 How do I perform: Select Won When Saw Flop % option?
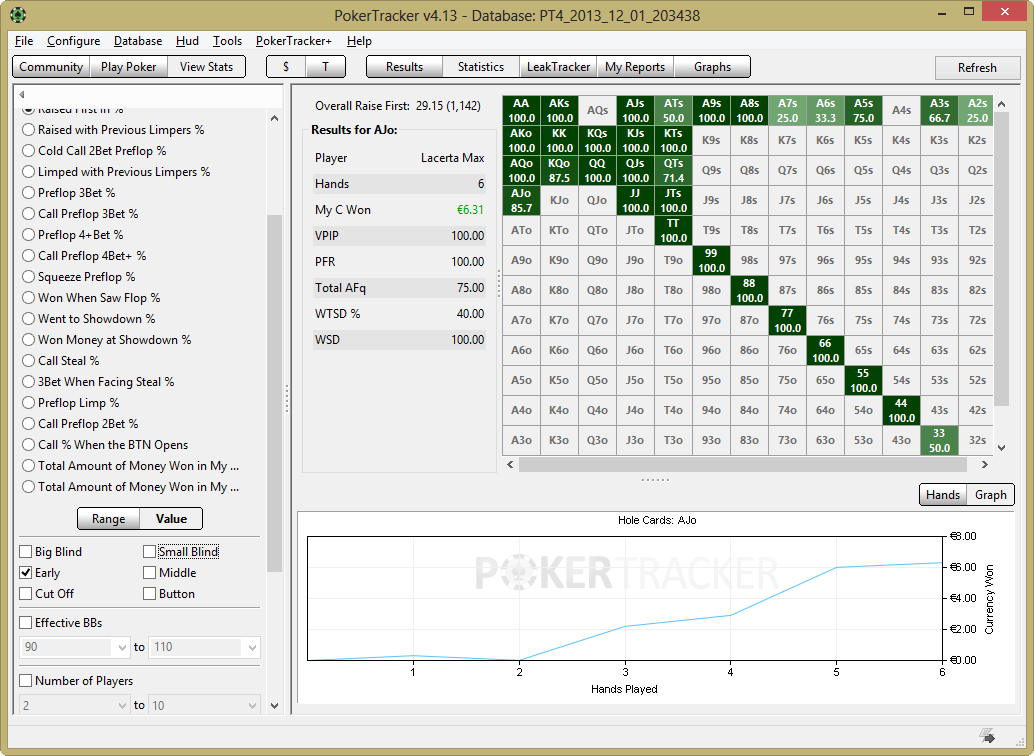pyautogui.click(x=91, y=298)
